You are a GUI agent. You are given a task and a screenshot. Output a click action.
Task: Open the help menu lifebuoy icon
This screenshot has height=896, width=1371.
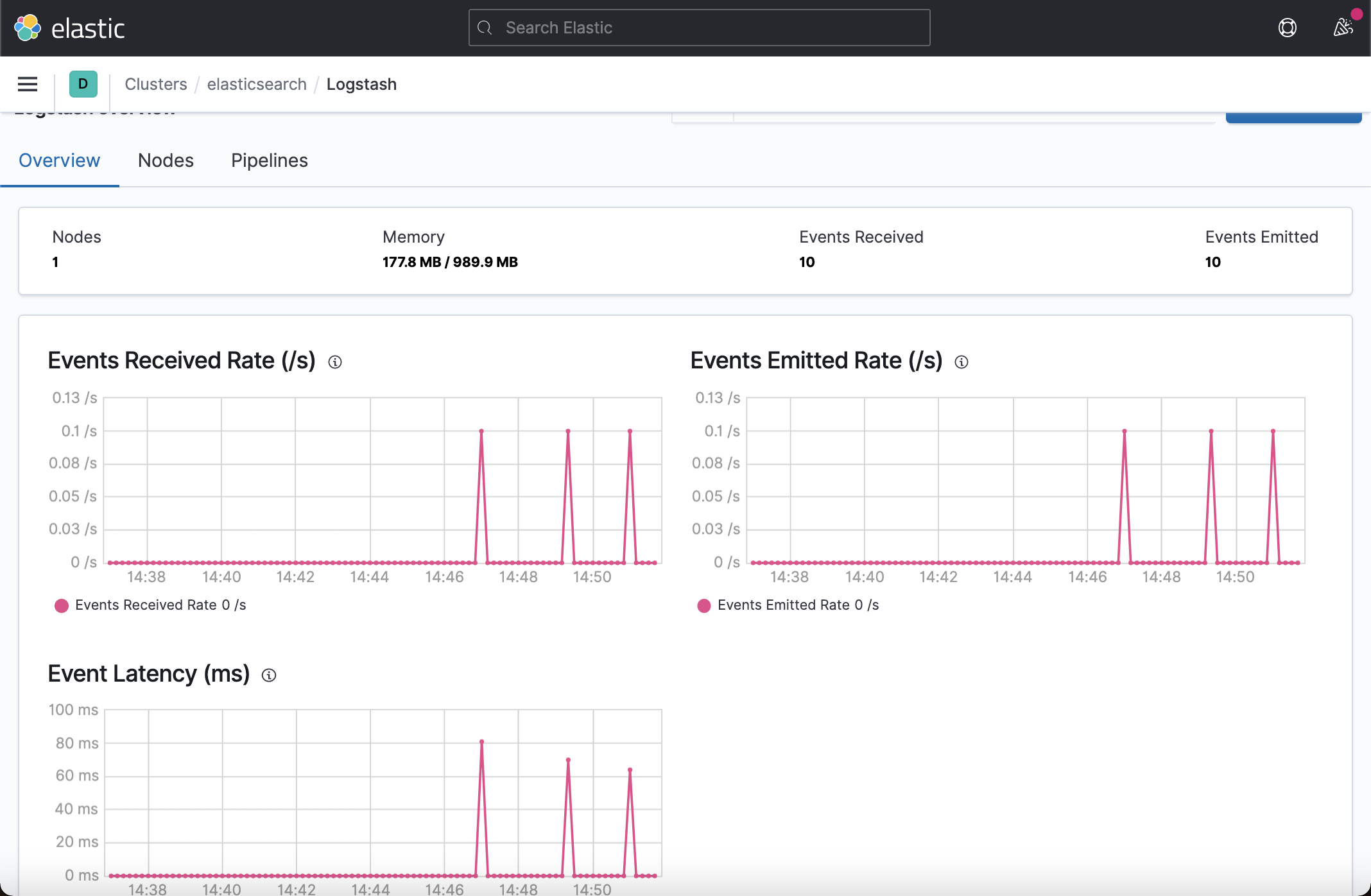click(1287, 28)
